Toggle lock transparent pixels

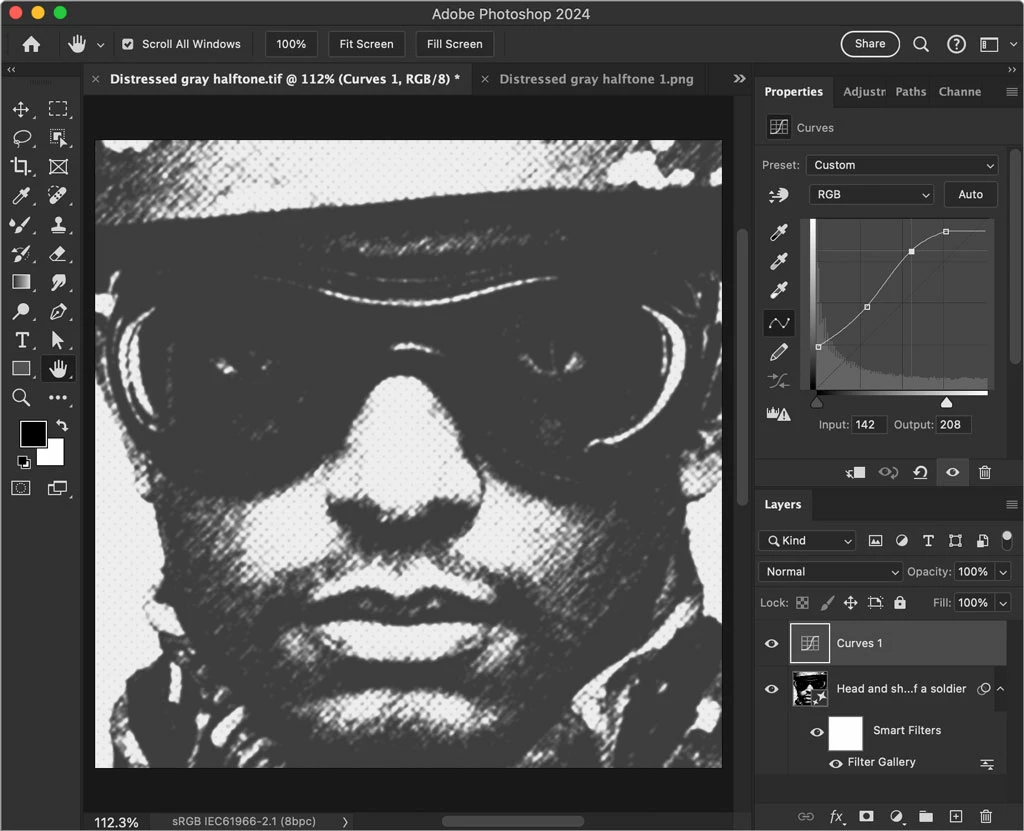pyautogui.click(x=802, y=603)
